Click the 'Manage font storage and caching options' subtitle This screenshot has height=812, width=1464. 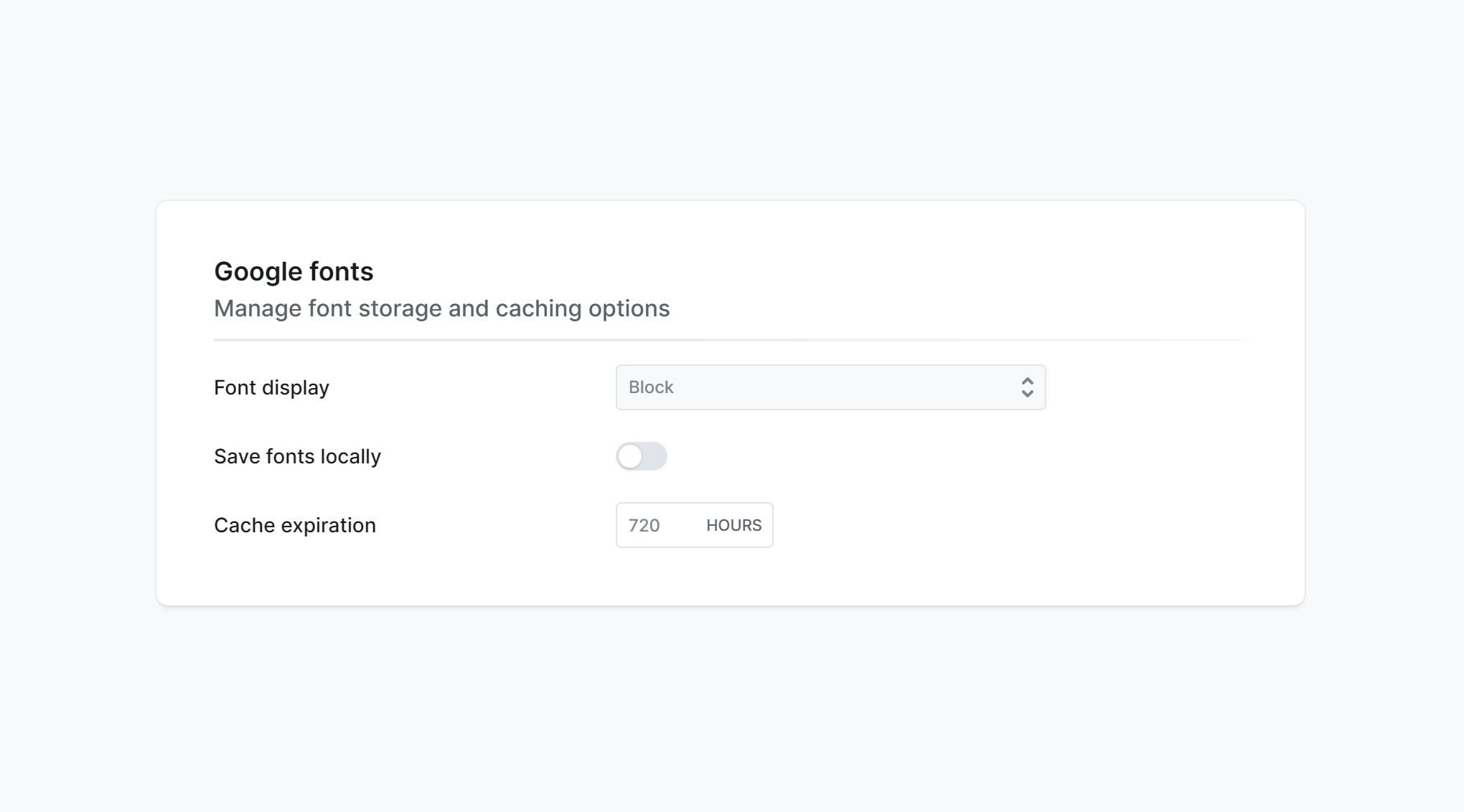click(441, 308)
